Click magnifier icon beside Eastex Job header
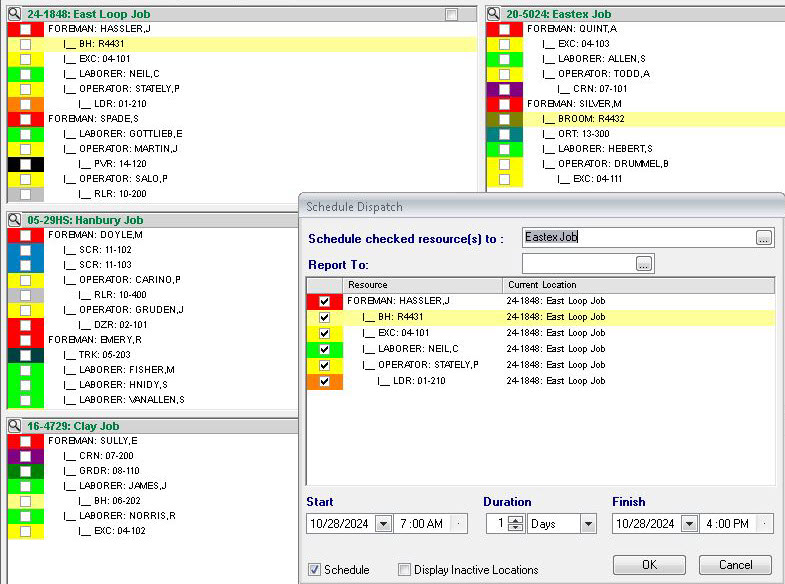785x584 pixels. pos(494,14)
